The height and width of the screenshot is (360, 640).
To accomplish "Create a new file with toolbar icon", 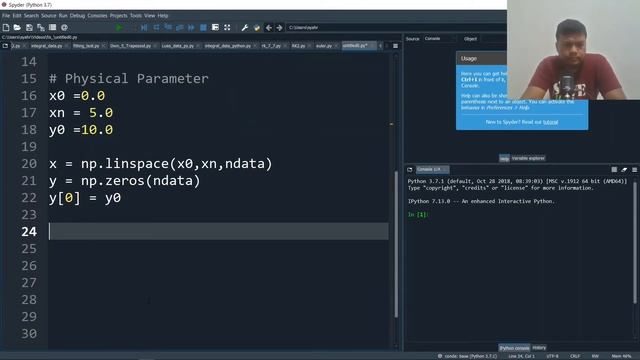I will click(x=6, y=28).
